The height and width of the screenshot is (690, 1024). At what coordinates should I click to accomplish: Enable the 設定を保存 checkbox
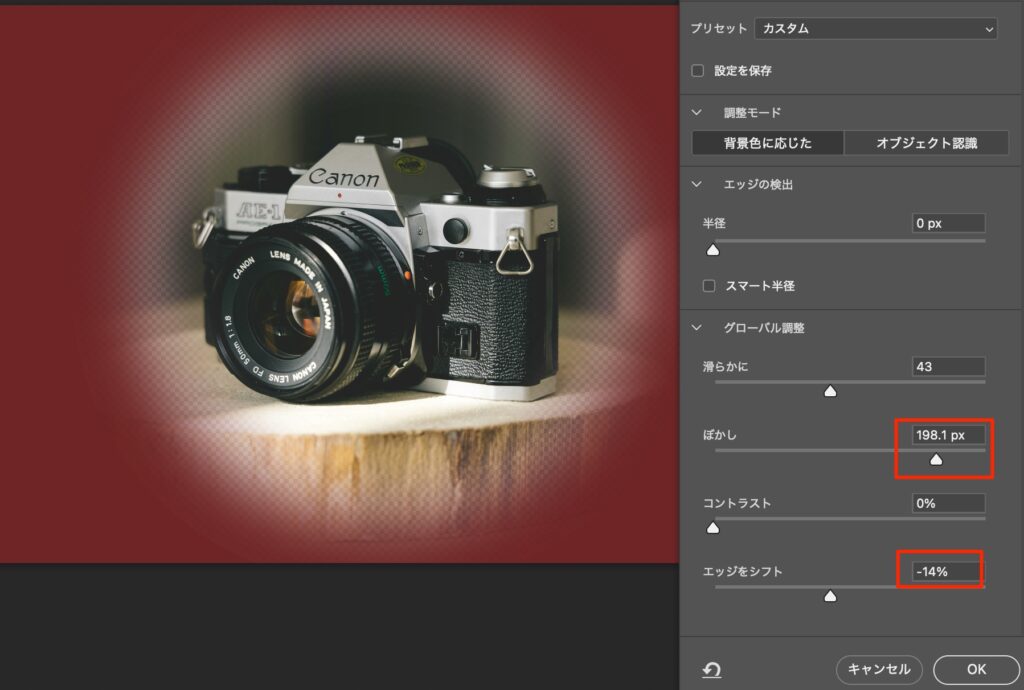click(698, 71)
